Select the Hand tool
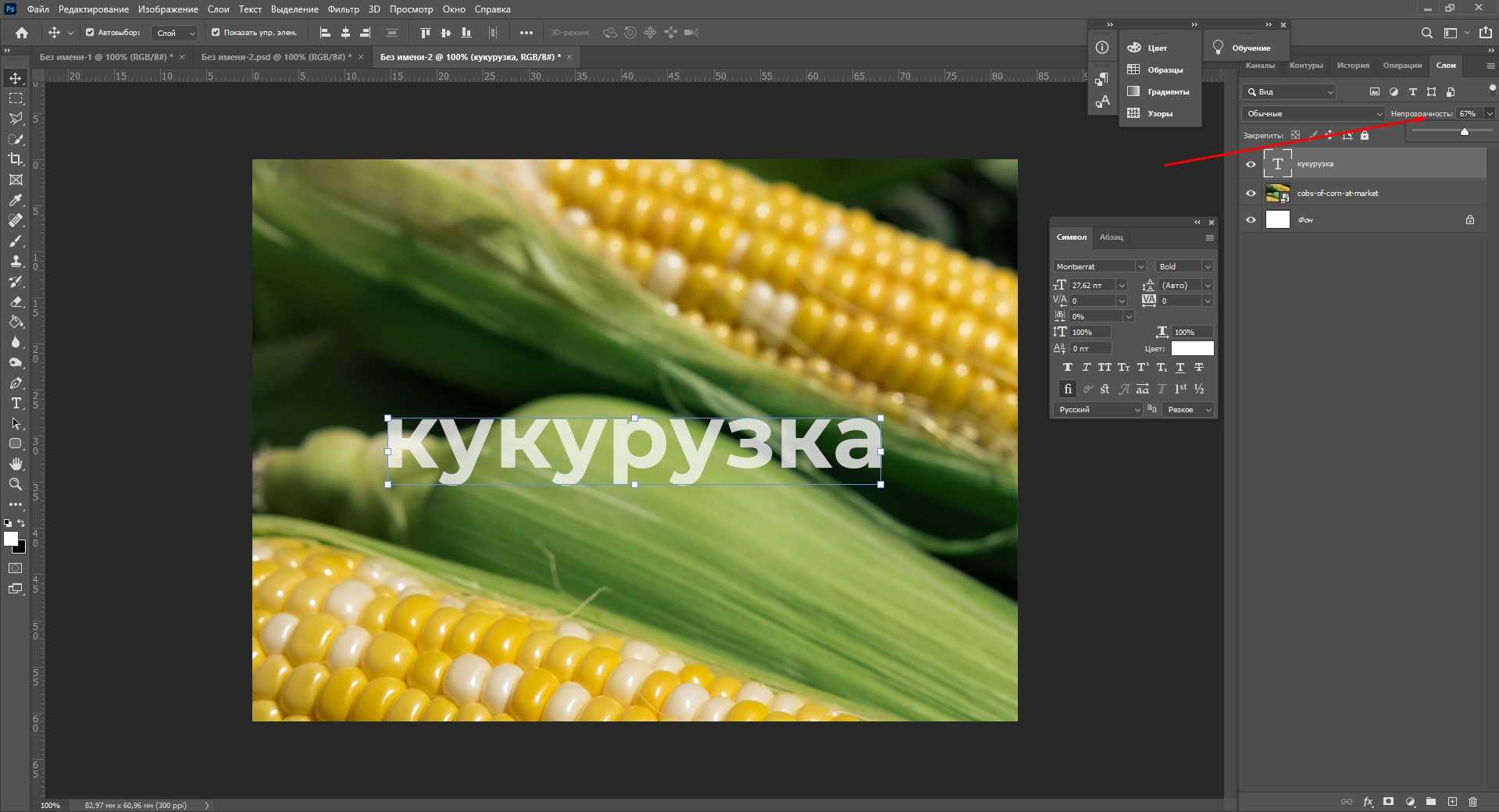This screenshot has width=1499, height=812. pyautogui.click(x=16, y=465)
